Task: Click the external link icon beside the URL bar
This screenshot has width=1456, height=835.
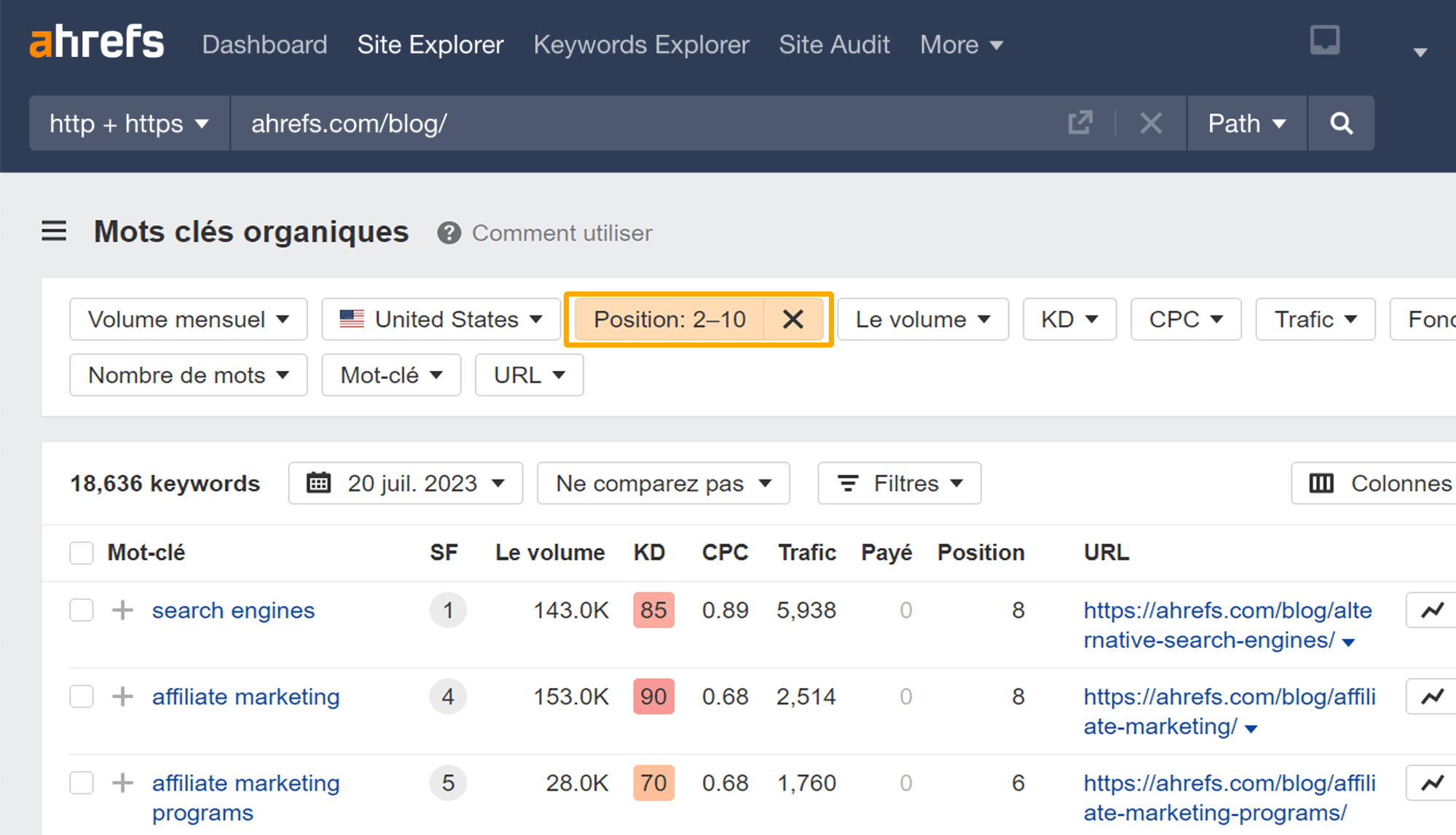Action: [x=1081, y=123]
